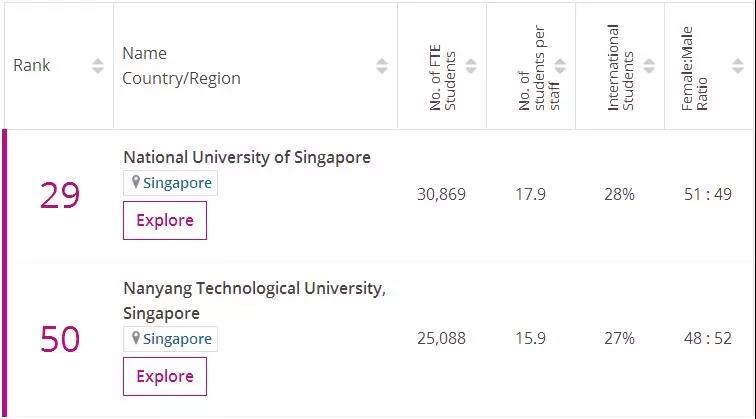Image resolution: width=756 pixels, height=419 pixels.
Task: Explore National University of Singapore
Action: [x=165, y=221]
